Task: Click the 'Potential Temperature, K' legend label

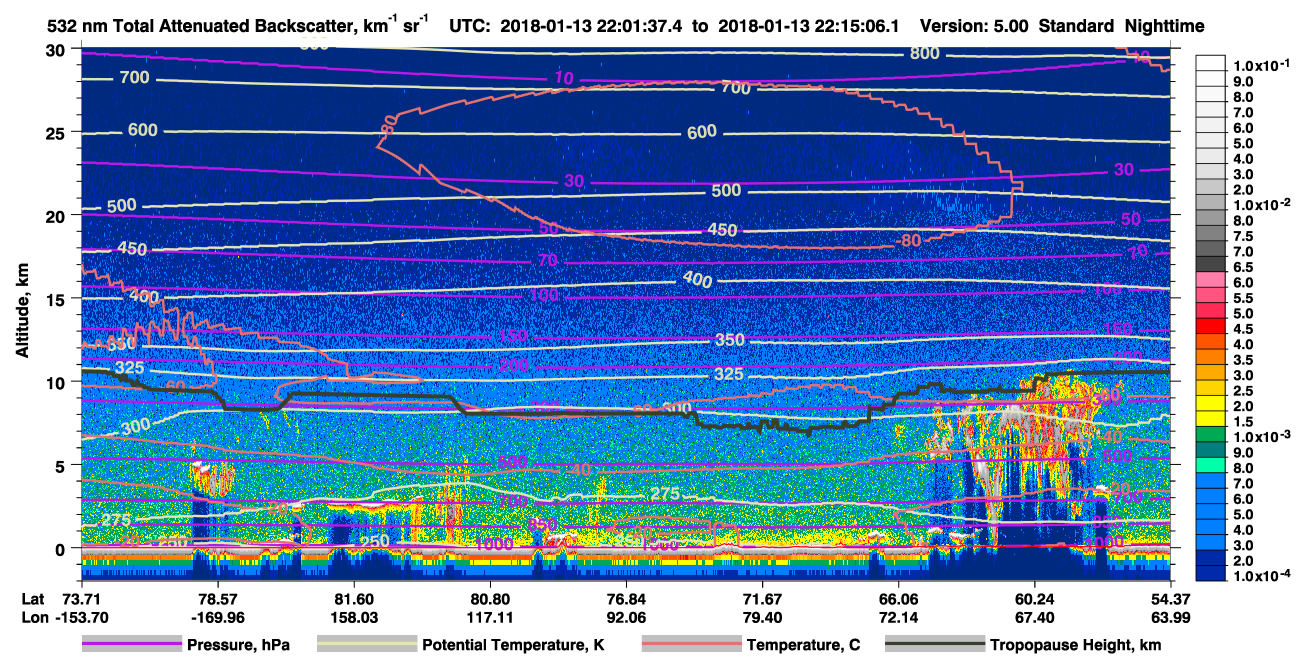Action: (513, 645)
